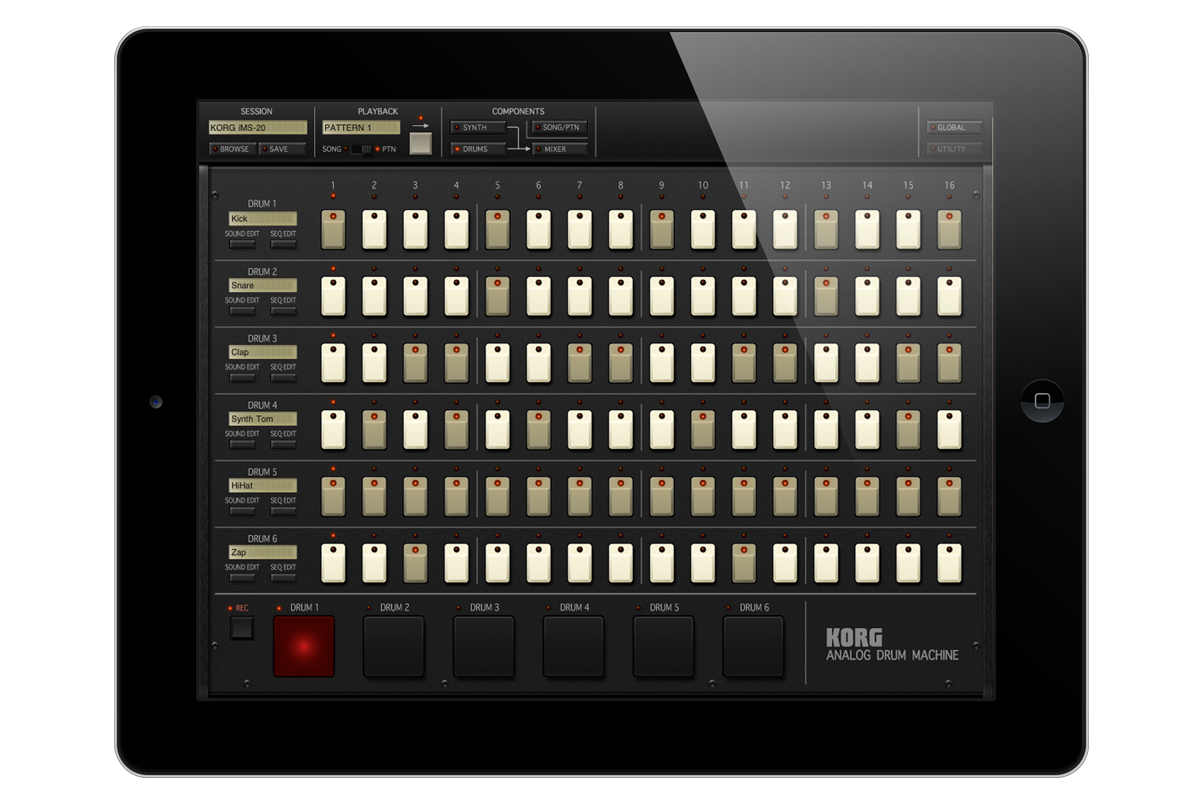
Task: Open the Synth Tom sound selector
Action: [263, 419]
